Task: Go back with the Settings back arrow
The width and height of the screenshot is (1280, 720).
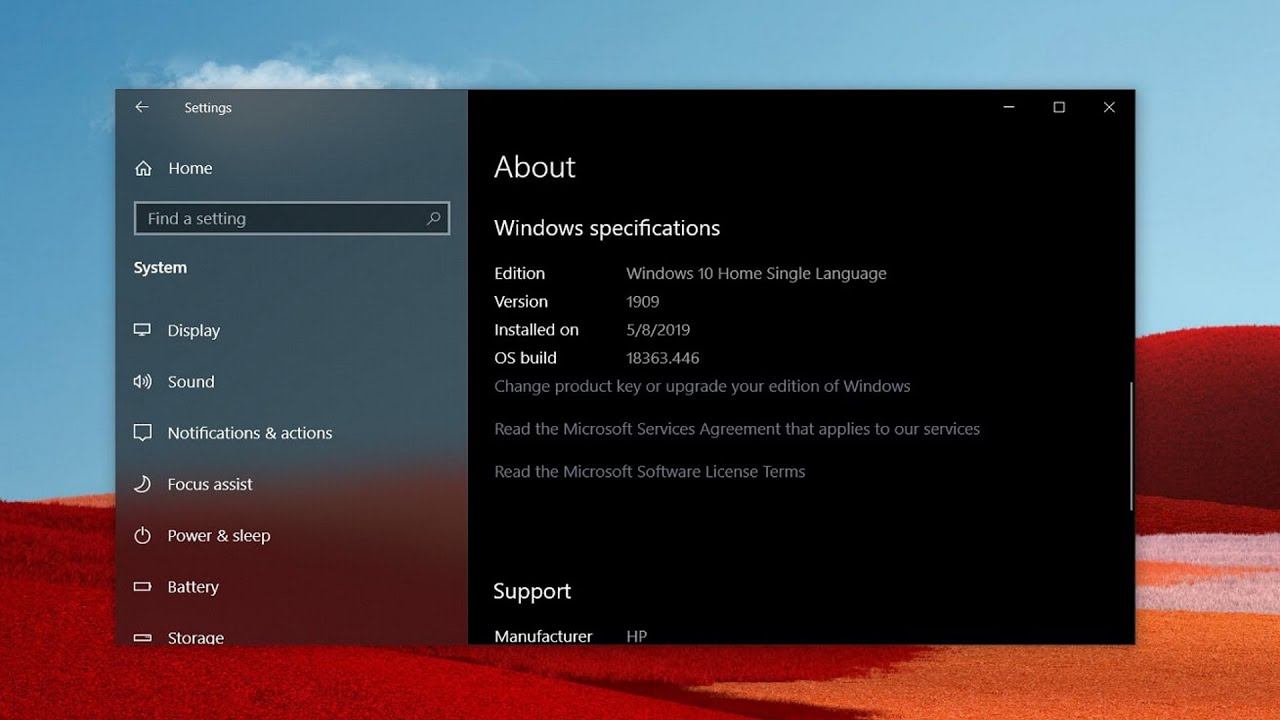Action: pos(142,107)
